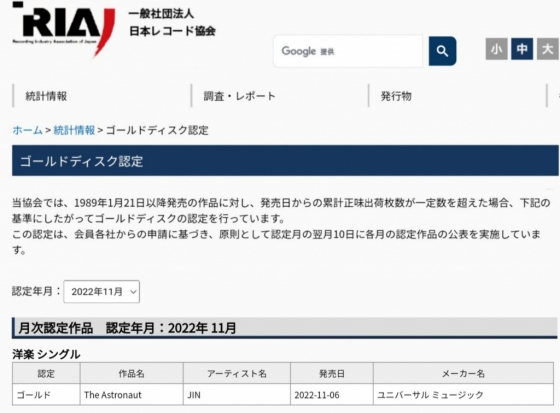Follow the 統計情報 breadcrumb link
This screenshot has width=560, height=413.
tap(74, 130)
